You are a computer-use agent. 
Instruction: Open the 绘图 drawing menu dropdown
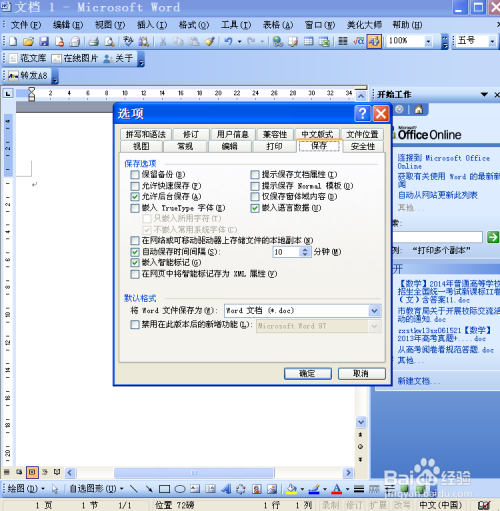tap(26, 489)
